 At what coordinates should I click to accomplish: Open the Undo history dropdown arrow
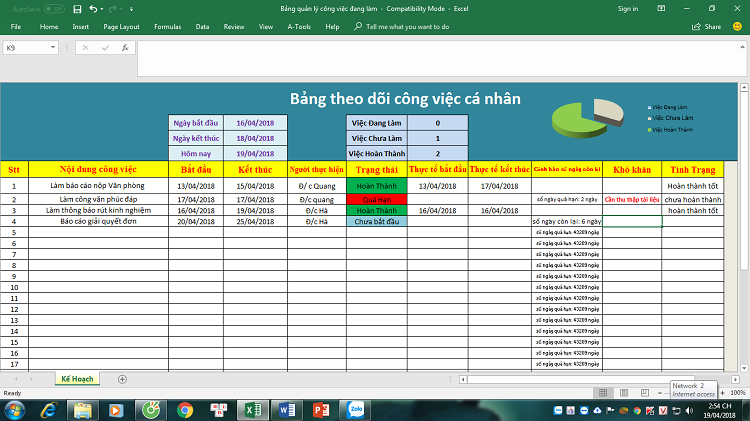(102, 9)
